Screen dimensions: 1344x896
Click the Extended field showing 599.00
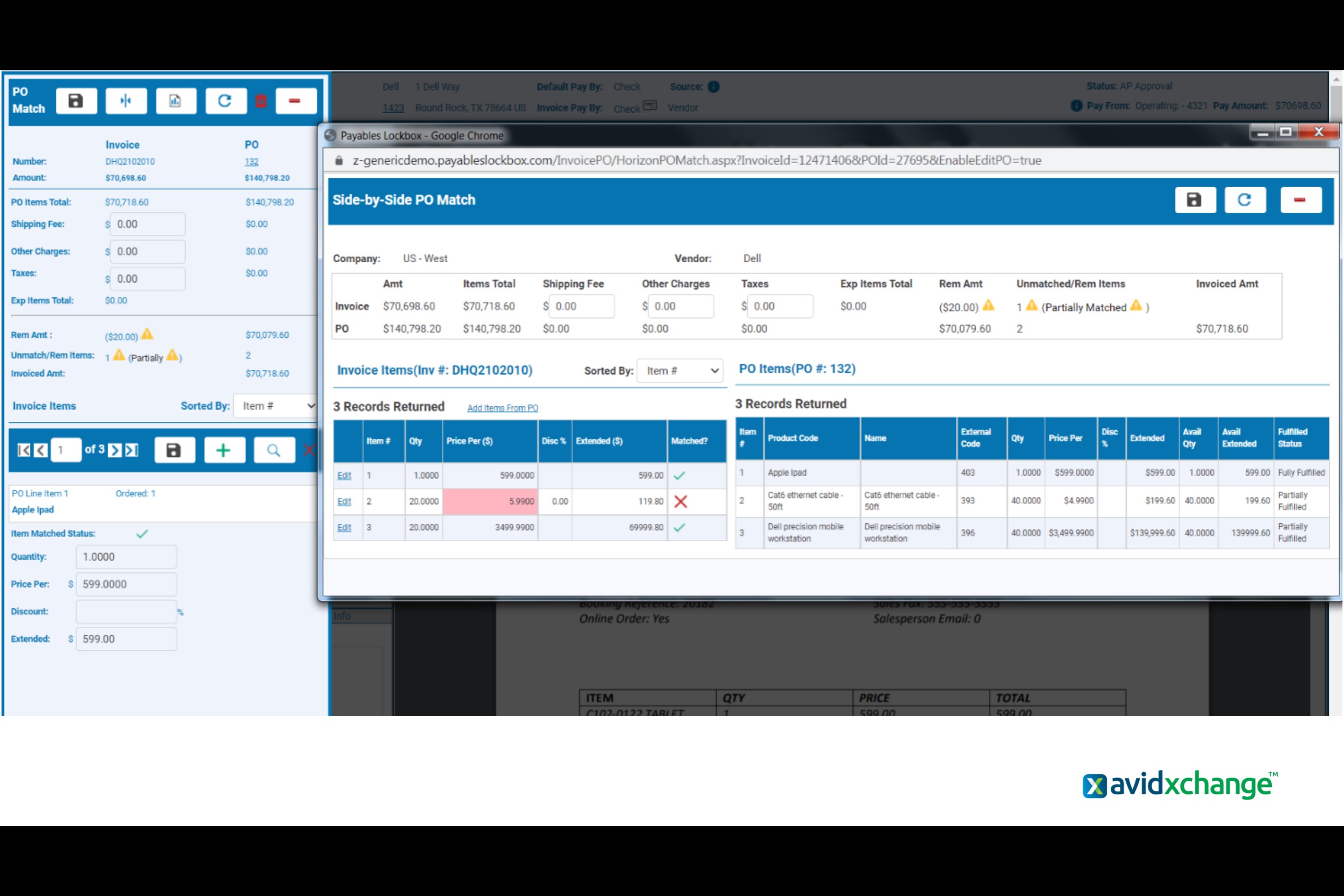(x=126, y=639)
